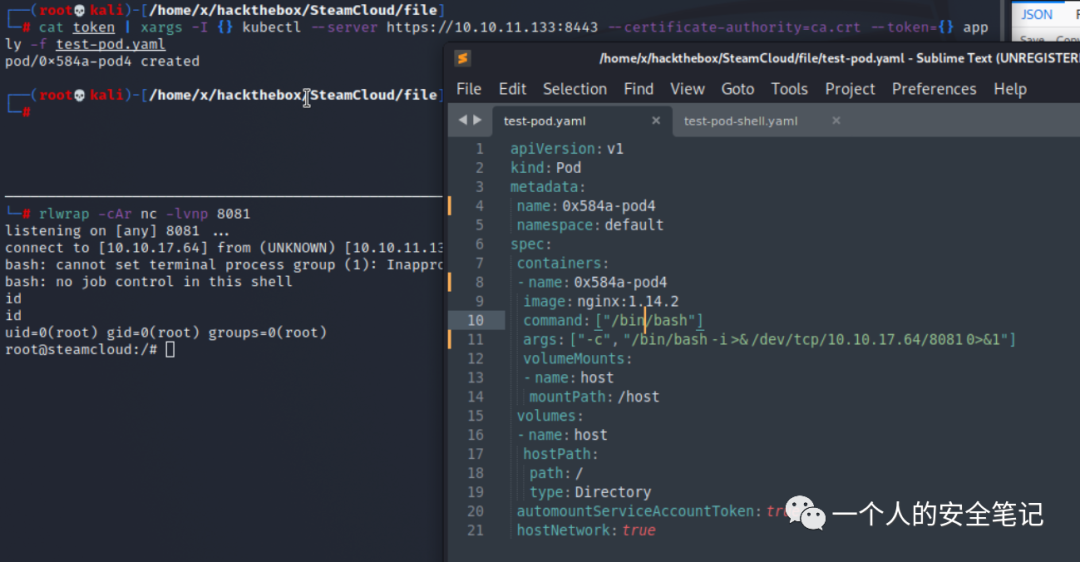Screen dimensions: 1080x562
Task: Open the View menu
Action: click(x=687, y=89)
